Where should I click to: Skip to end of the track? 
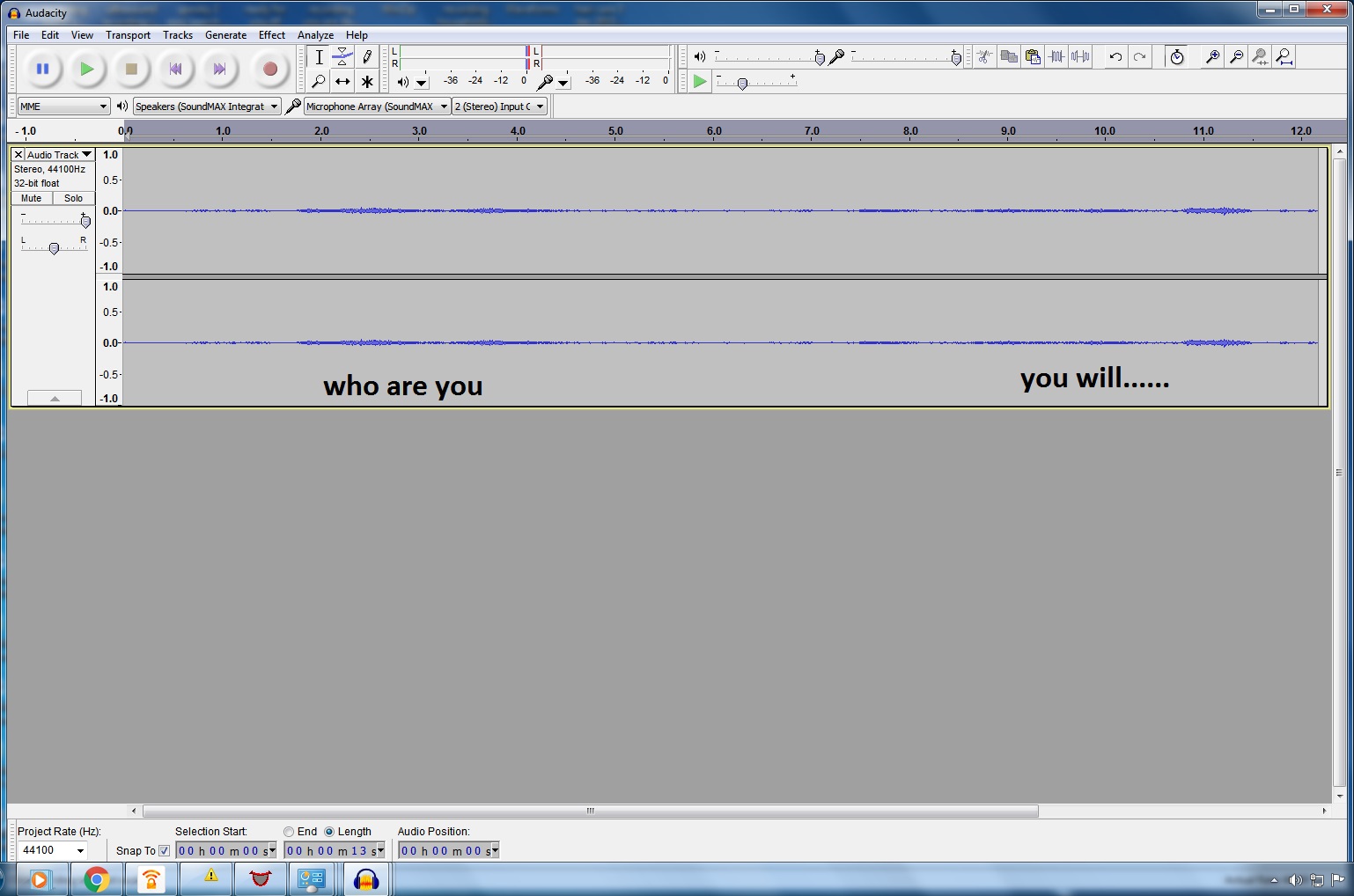click(x=219, y=69)
